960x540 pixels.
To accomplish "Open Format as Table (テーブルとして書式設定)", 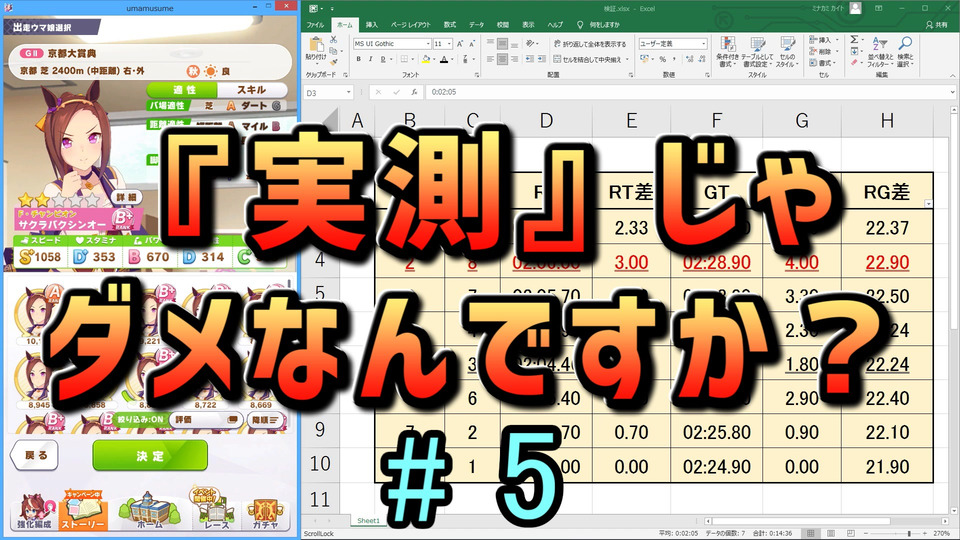I will point(757,51).
